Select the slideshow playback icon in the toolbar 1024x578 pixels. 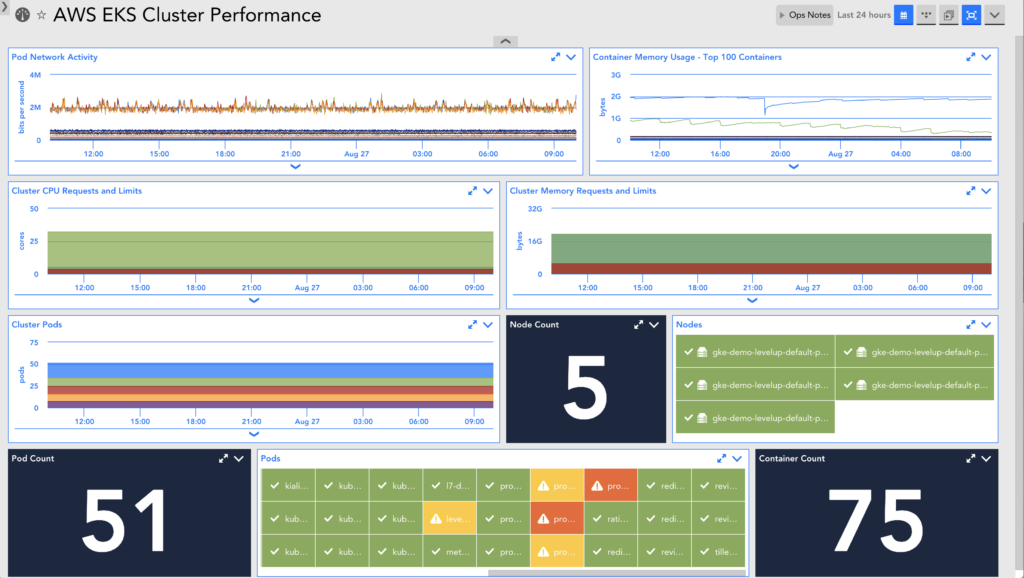(948, 15)
